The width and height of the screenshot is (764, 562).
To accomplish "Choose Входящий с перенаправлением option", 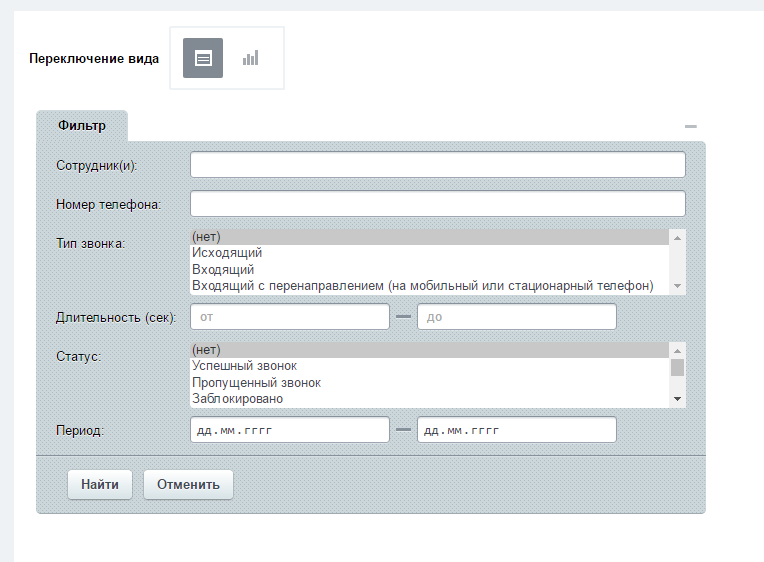I will pyautogui.click(x=421, y=286).
